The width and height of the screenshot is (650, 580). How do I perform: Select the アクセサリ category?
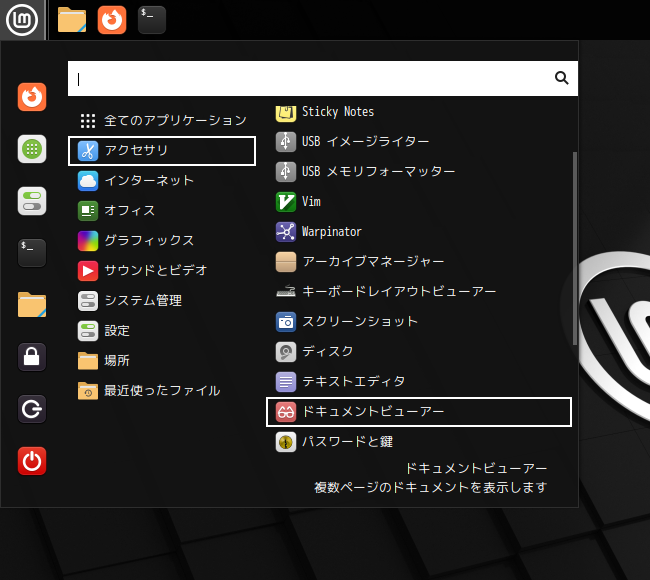pos(162,150)
